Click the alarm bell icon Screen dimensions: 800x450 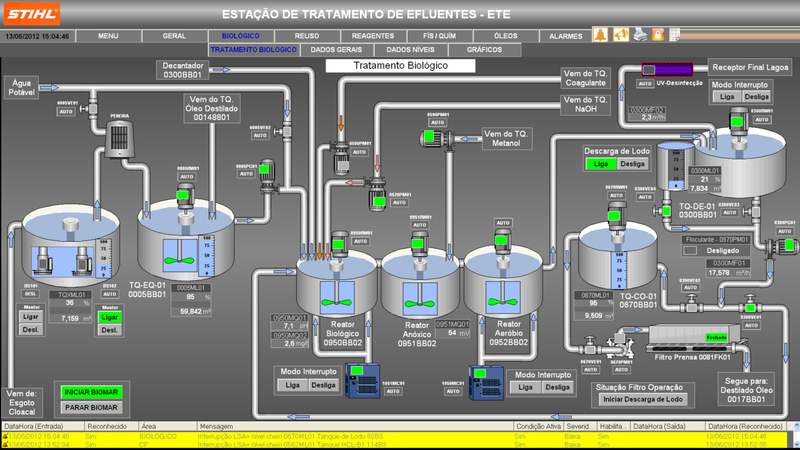coord(600,35)
